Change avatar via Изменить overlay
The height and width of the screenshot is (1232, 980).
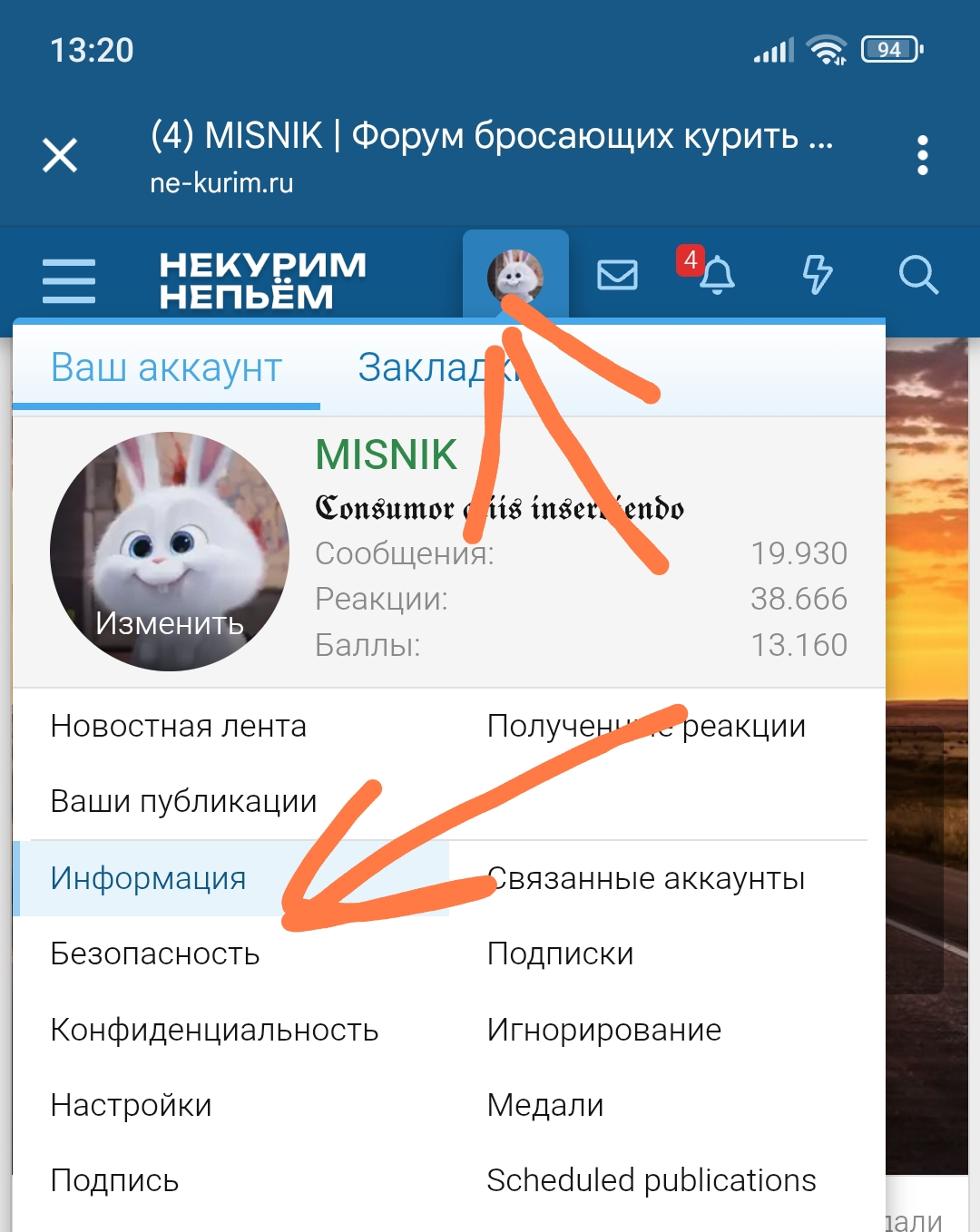[170, 622]
